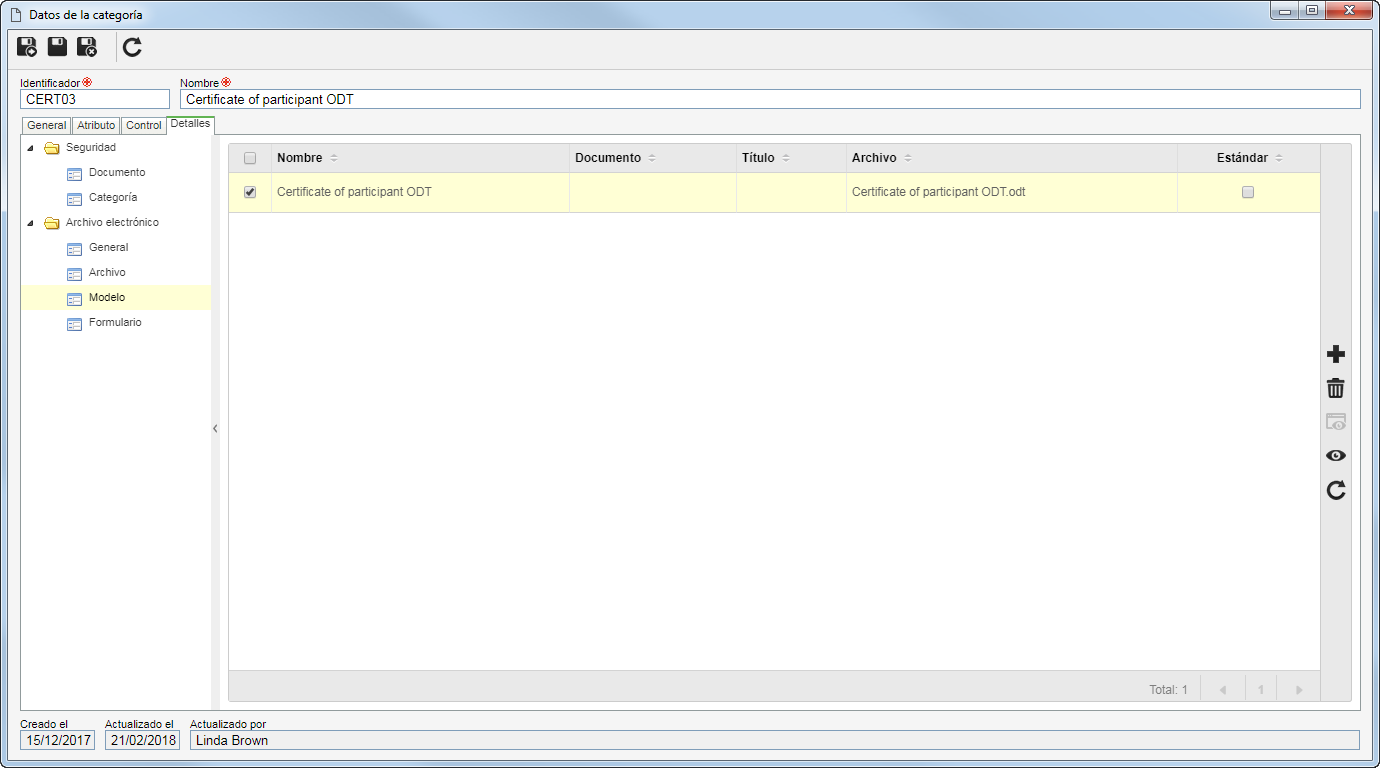Add a new template with the plus icon

pyautogui.click(x=1336, y=355)
